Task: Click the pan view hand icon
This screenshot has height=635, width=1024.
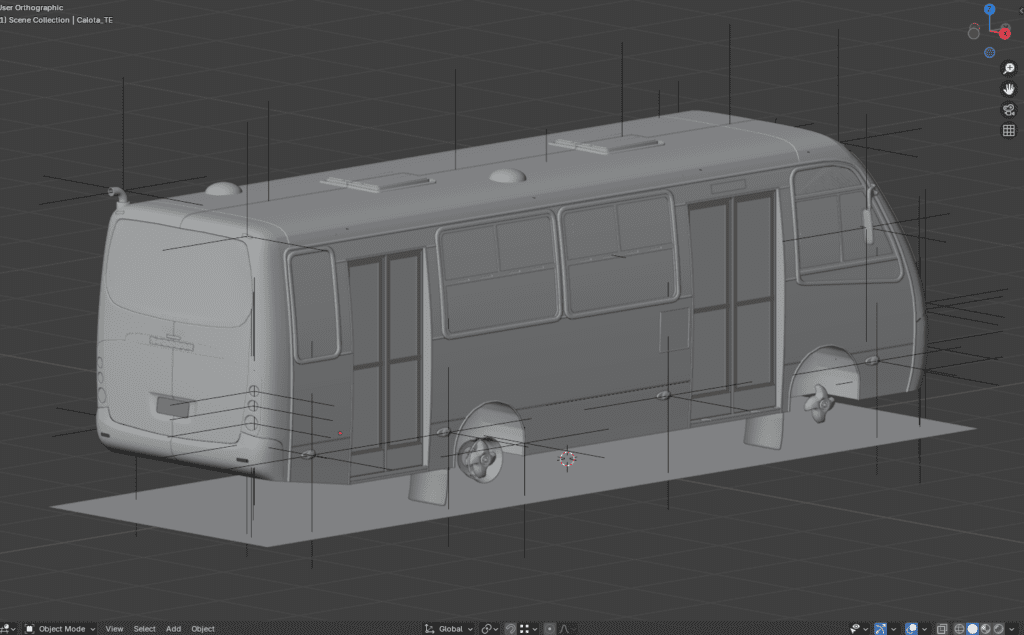Action: point(1009,89)
